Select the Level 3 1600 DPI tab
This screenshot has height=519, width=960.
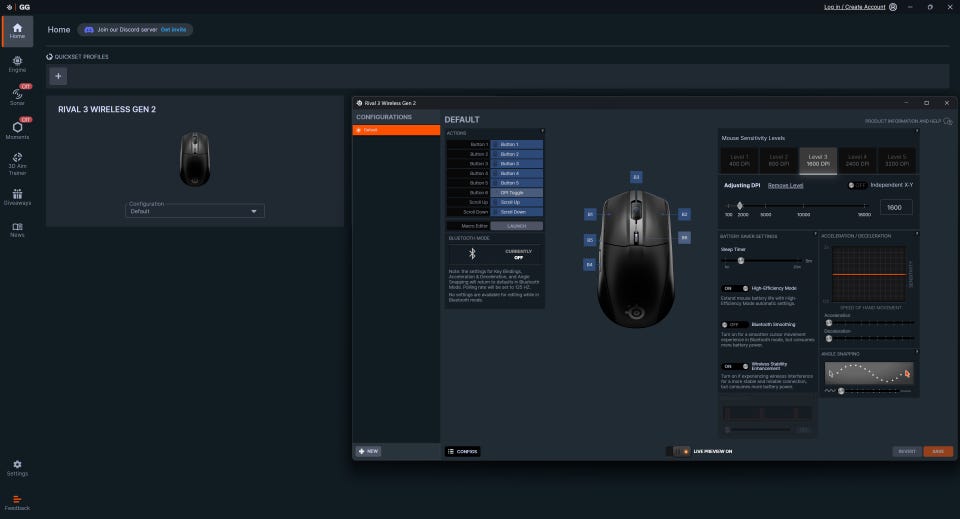coord(818,160)
